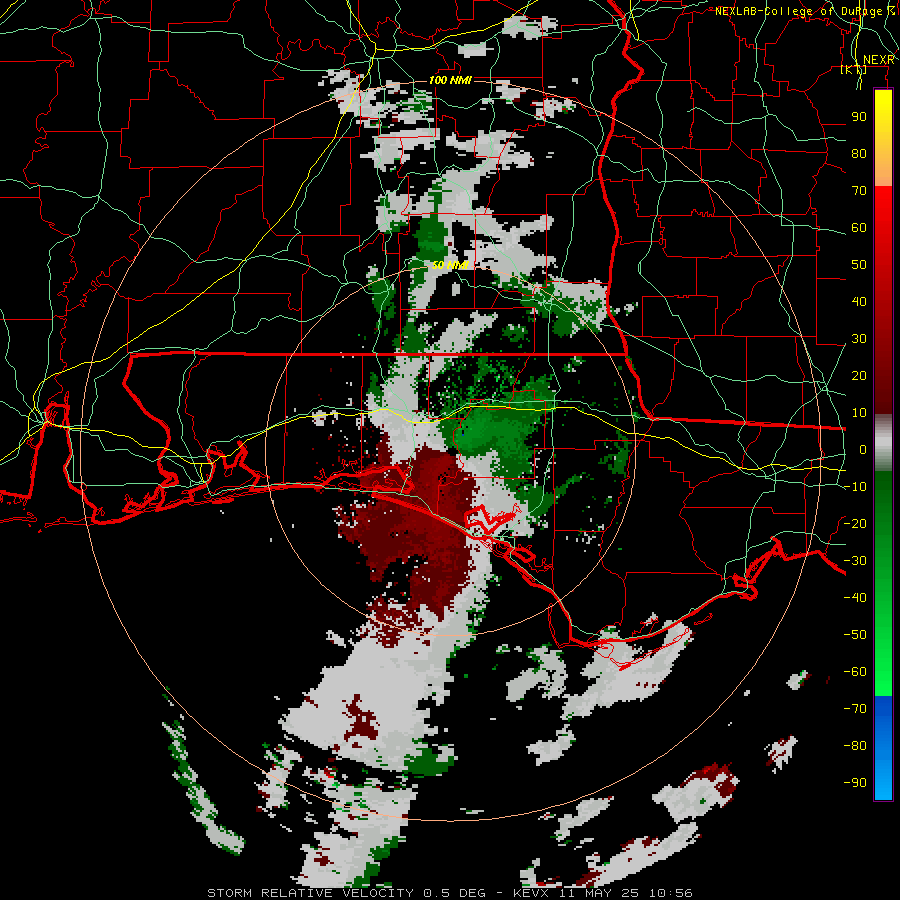Click the 0 value on velocity scale
The image size is (900, 900).
point(863,450)
